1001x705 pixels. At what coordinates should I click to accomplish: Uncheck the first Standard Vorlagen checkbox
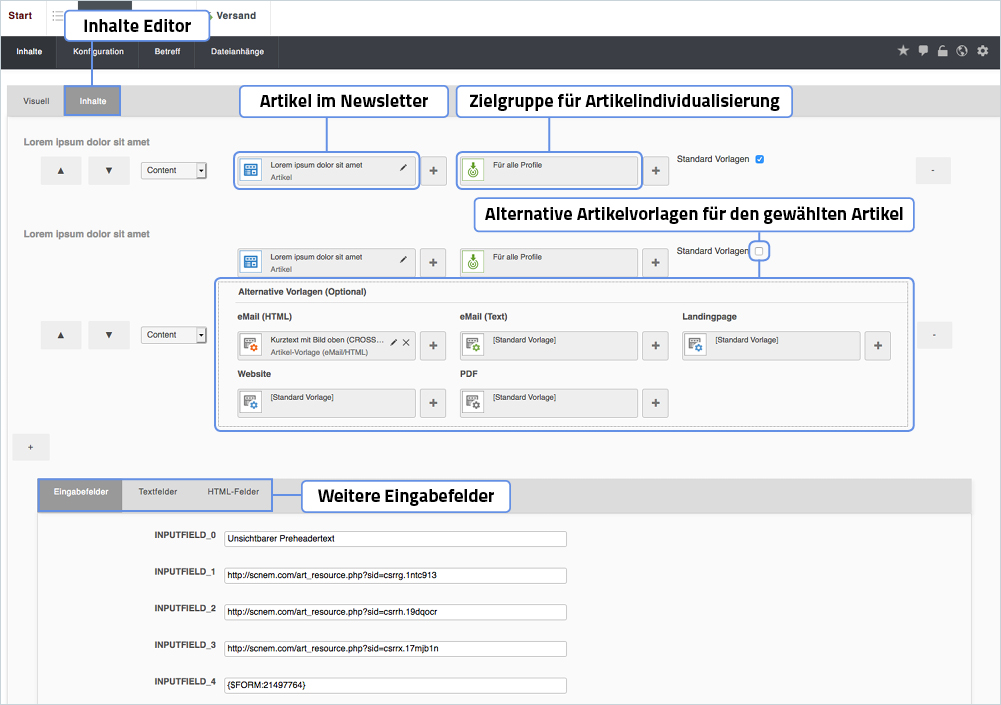[760, 159]
